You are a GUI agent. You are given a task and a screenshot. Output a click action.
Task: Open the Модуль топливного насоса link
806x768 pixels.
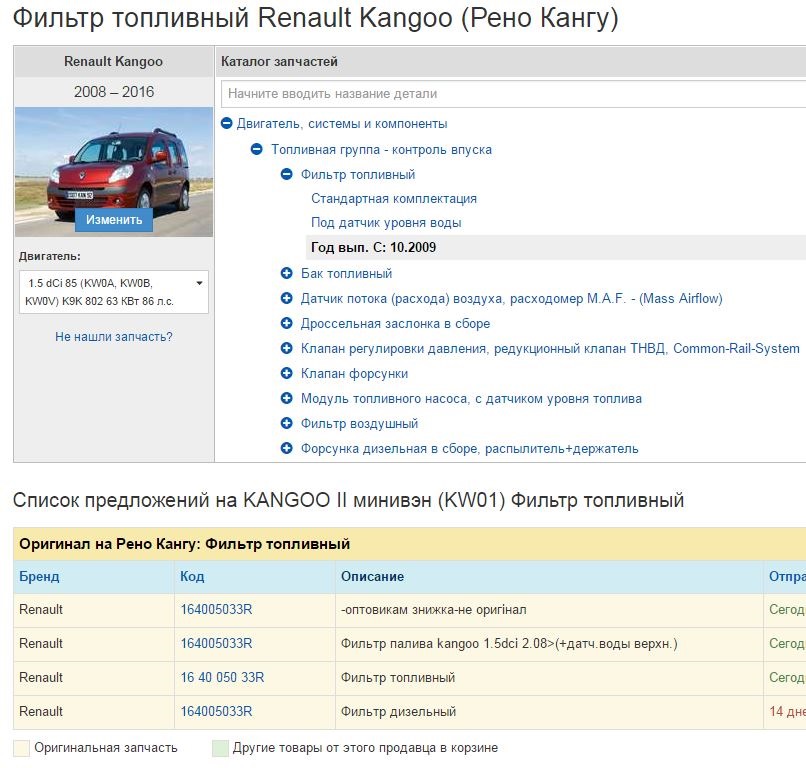471,398
